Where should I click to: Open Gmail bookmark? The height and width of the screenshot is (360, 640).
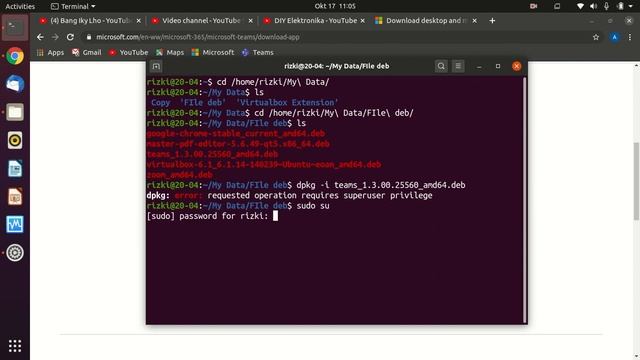(87, 52)
